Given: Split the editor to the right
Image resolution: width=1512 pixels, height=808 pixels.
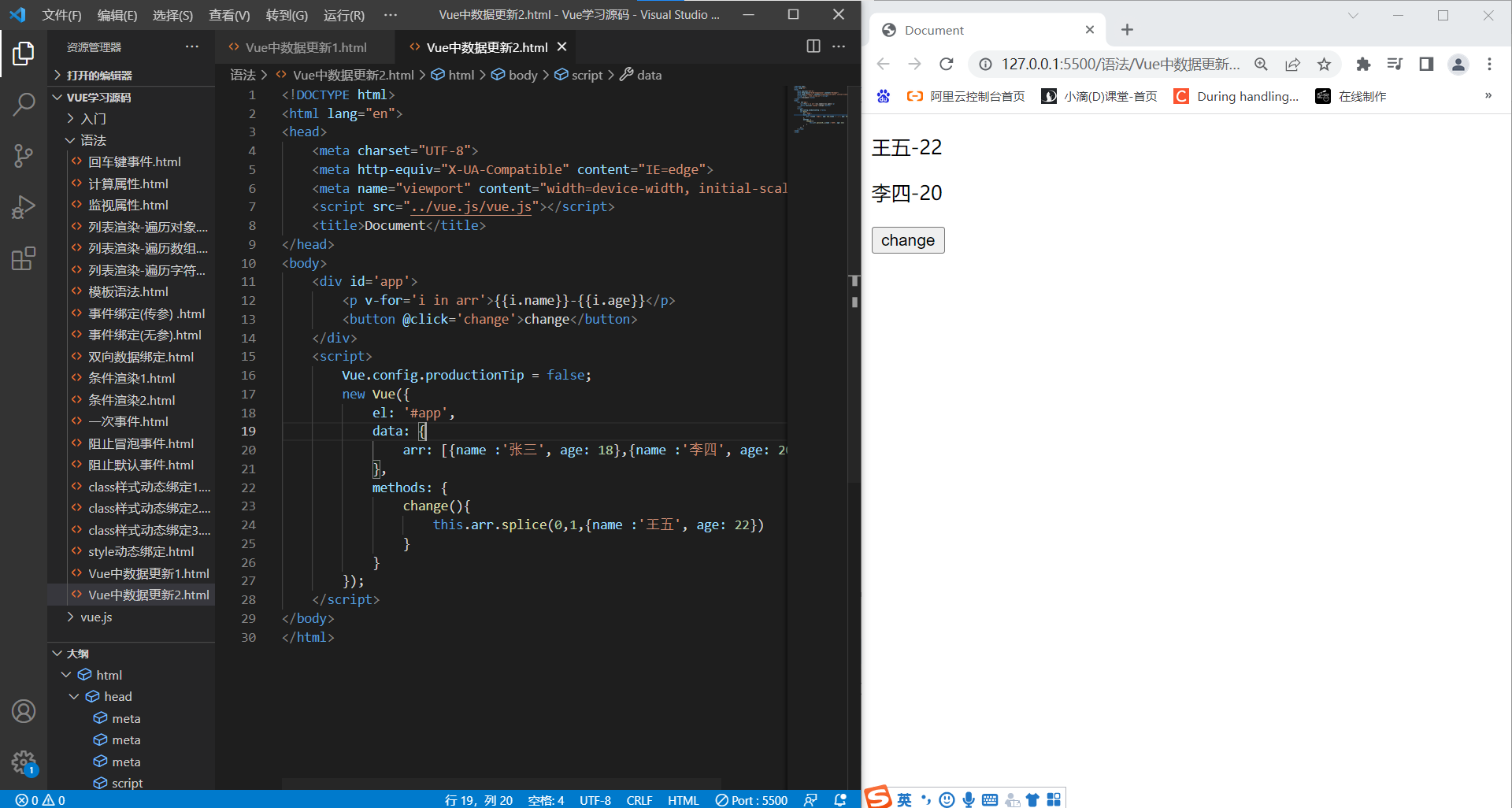Looking at the screenshot, I should [813, 46].
